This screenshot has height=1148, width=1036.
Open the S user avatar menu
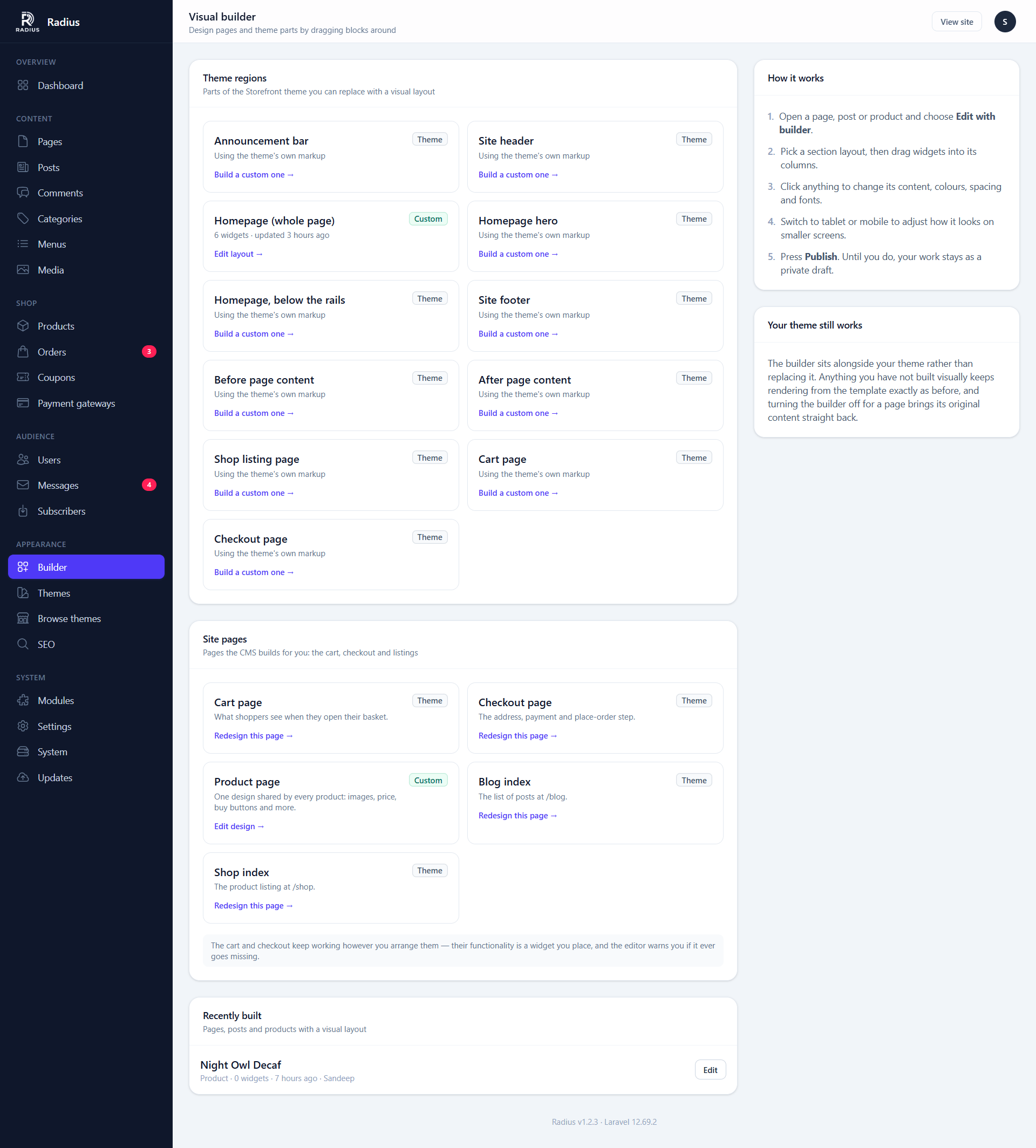coord(1005,22)
